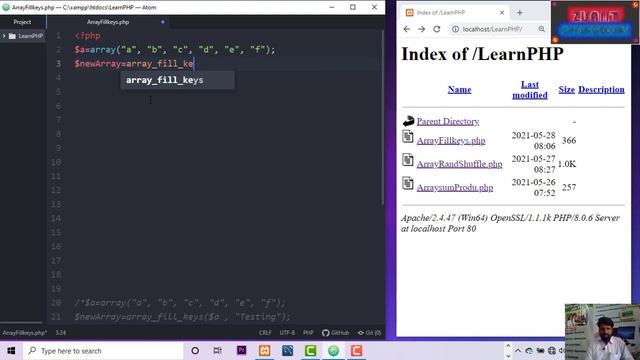
Task: Select LearnPHP folder in Atom tree
Action: tap(26, 36)
